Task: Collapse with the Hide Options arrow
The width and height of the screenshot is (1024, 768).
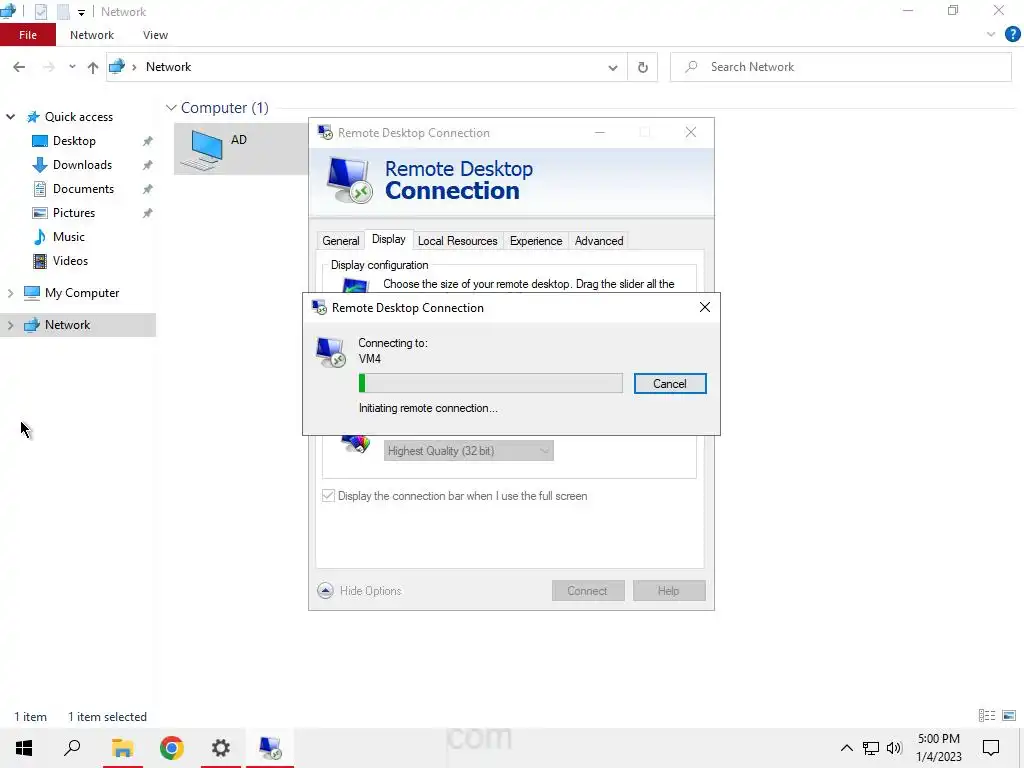Action: [x=325, y=590]
